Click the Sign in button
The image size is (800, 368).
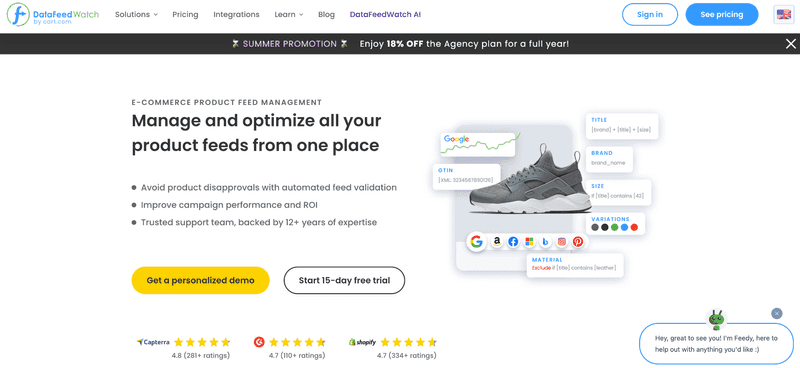[x=649, y=14]
